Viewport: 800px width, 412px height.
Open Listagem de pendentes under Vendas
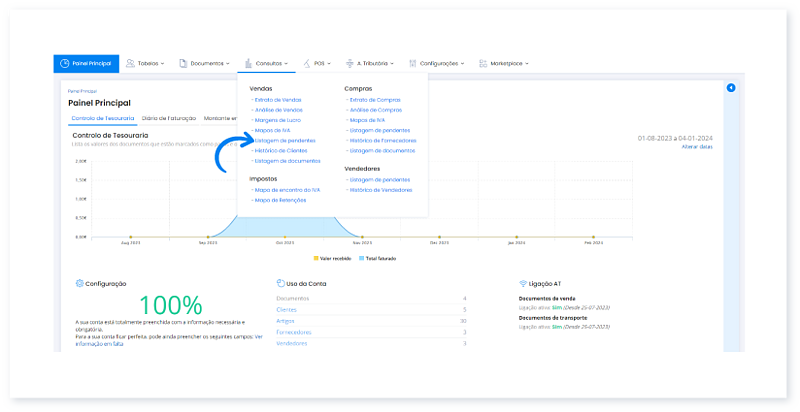(x=284, y=140)
